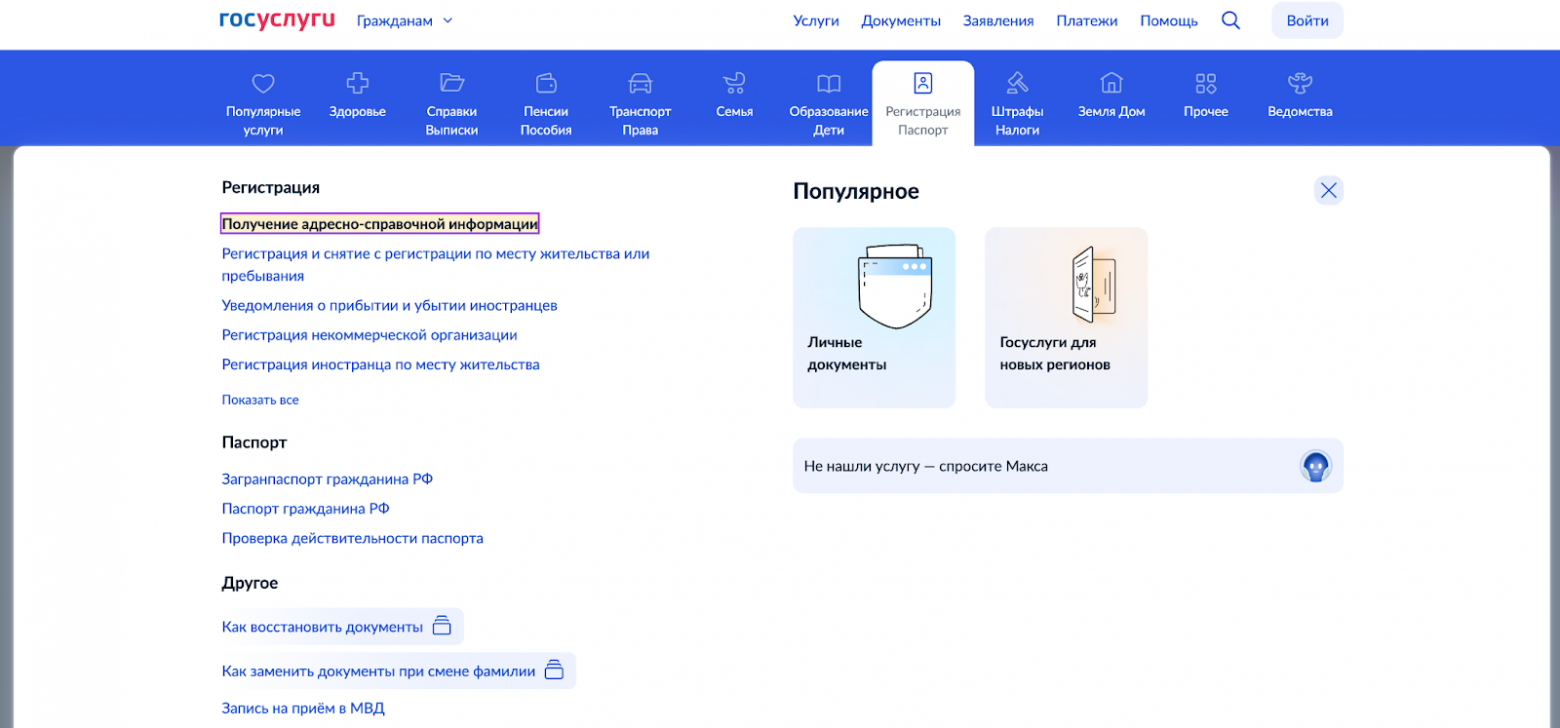
Task: Open the Пенсии Пособия section icon
Action: (545, 83)
